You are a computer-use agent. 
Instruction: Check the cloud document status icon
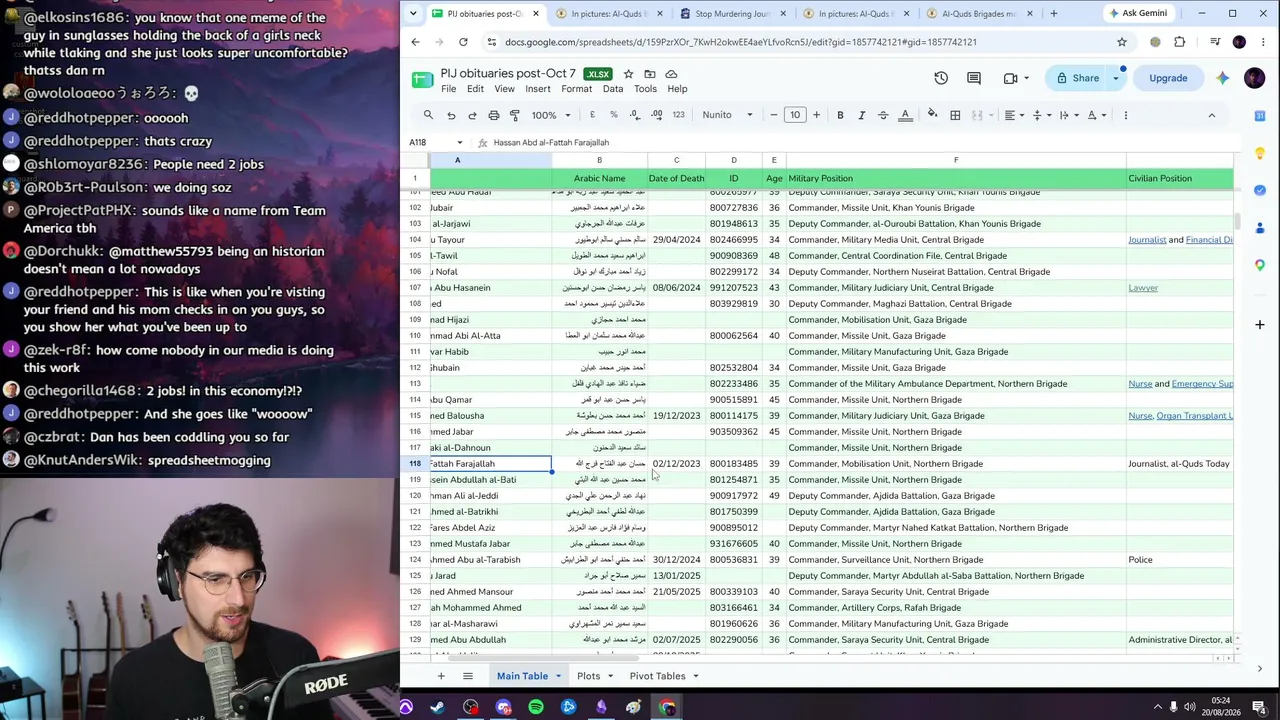click(x=671, y=74)
